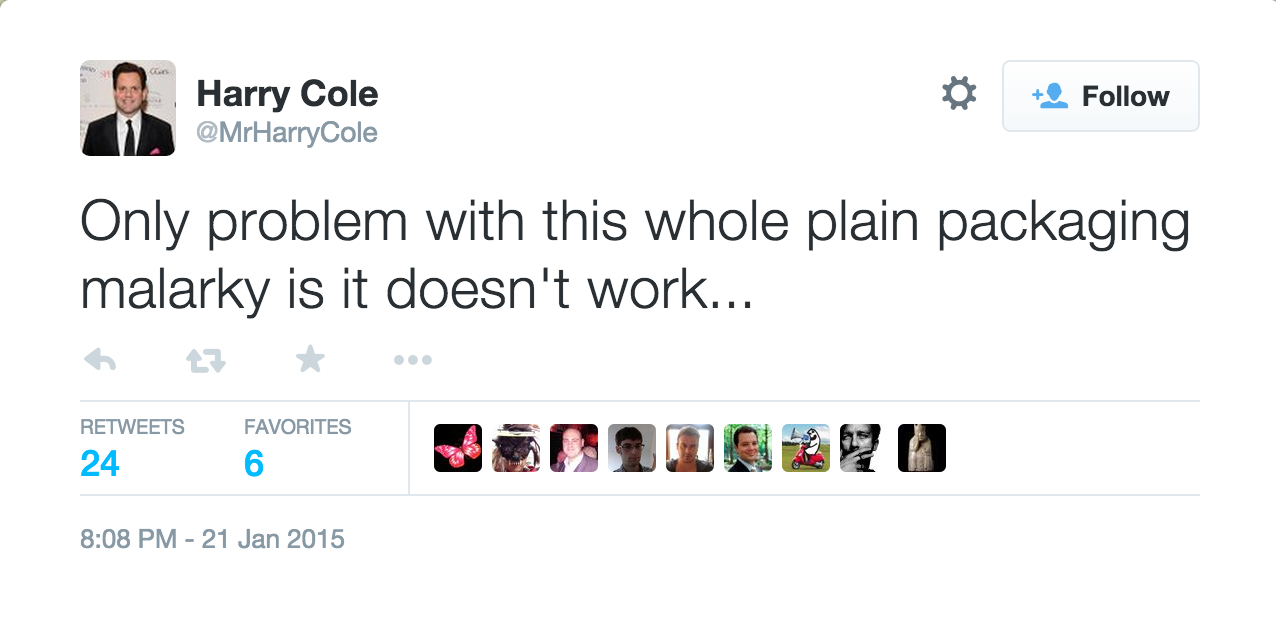Click the masked feathered hat avatar

tap(516, 448)
